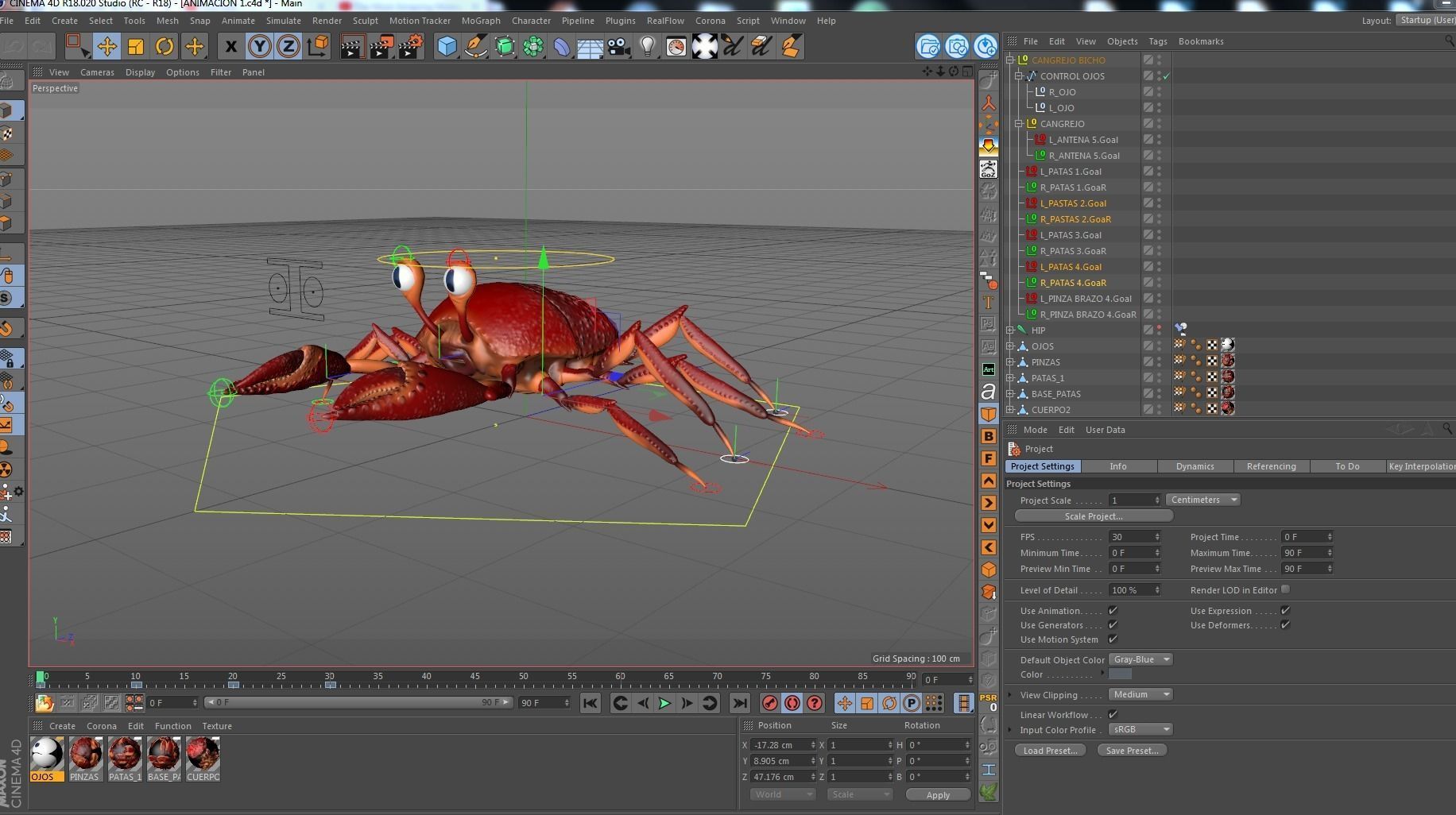Toggle Linear Workflow checkbox
Screen dimensions: 1456x815
pyautogui.click(x=1113, y=714)
